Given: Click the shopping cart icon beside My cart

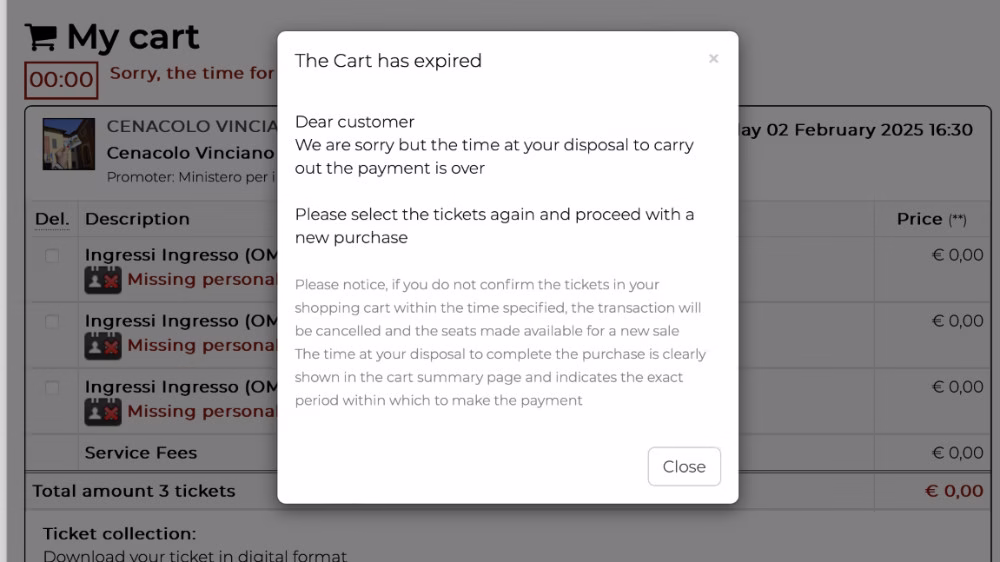Looking at the screenshot, I should [40, 38].
